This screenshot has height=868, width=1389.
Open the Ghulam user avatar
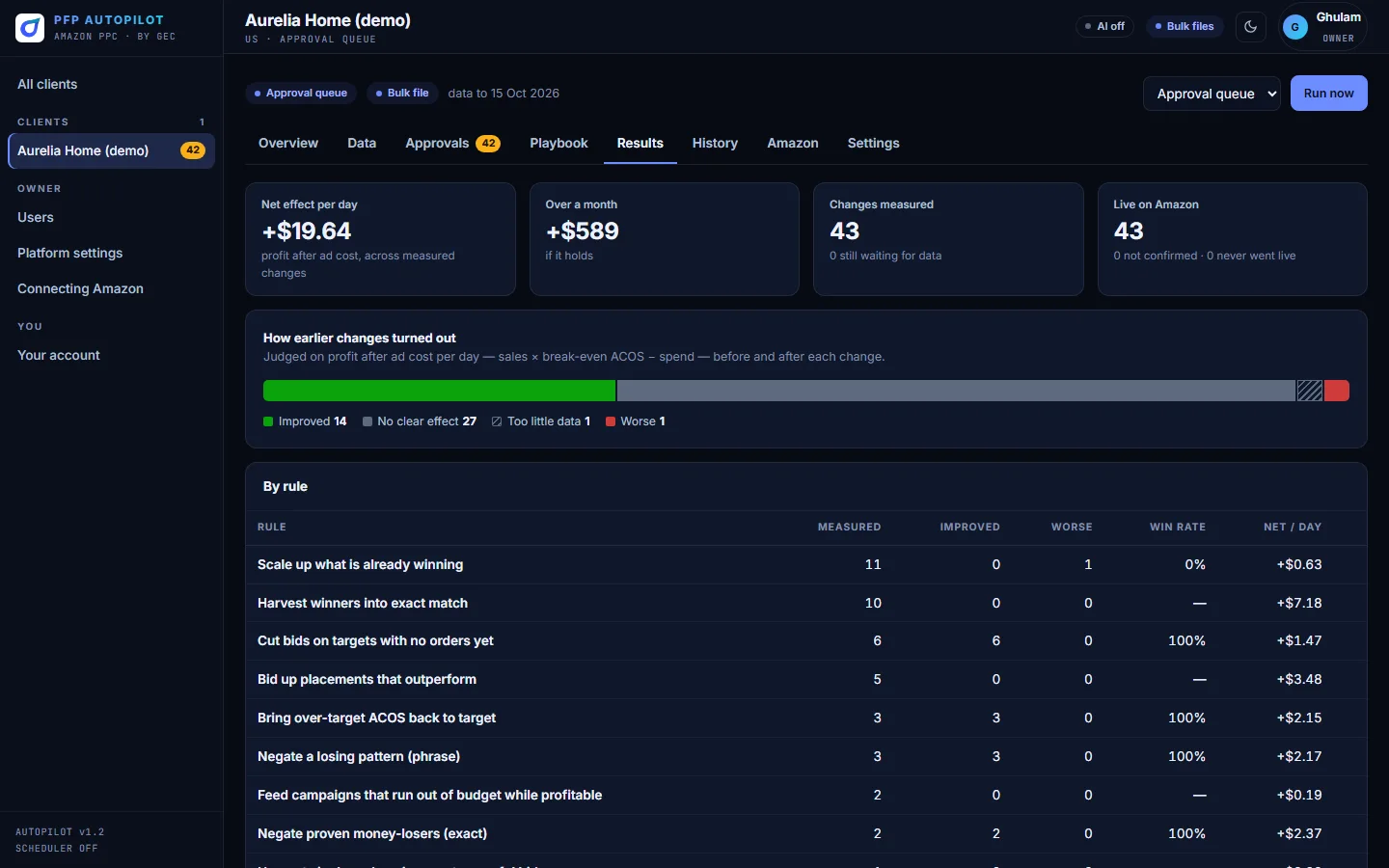(x=1295, y=27)
